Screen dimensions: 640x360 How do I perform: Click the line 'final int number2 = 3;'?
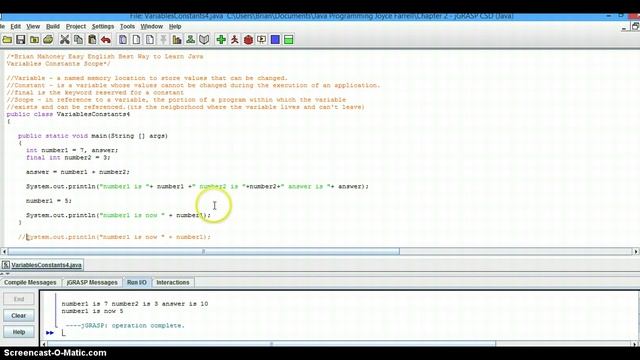pyautogui.click(x=68, y=158)
